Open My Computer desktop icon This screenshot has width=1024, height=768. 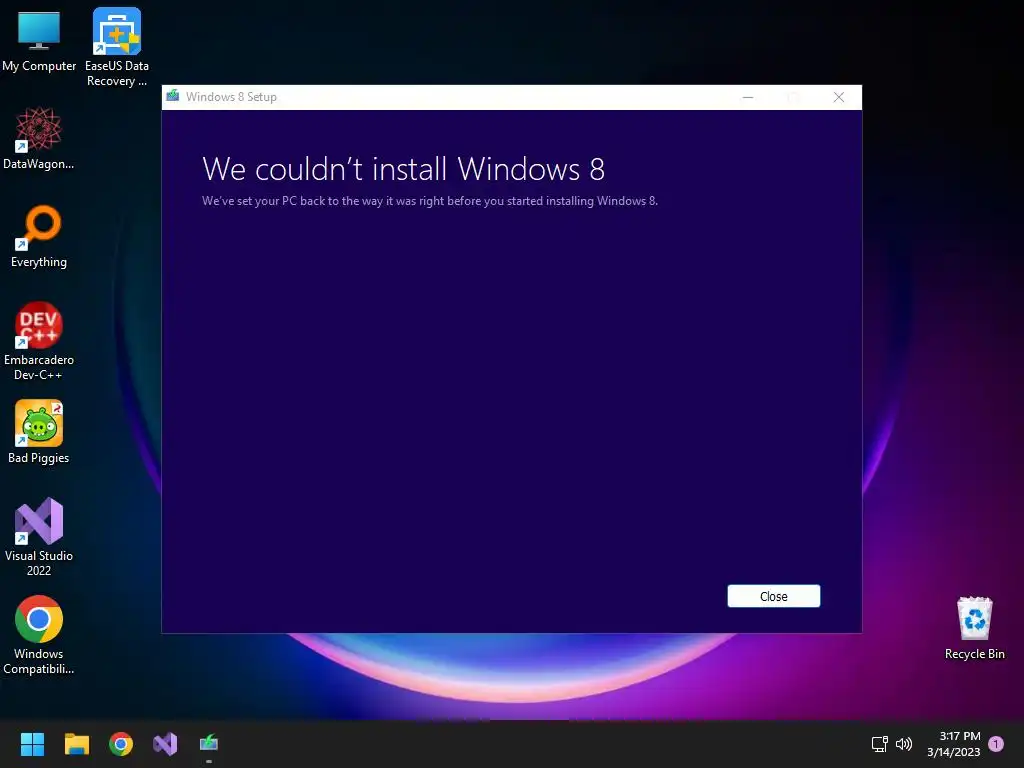(39, 40)
